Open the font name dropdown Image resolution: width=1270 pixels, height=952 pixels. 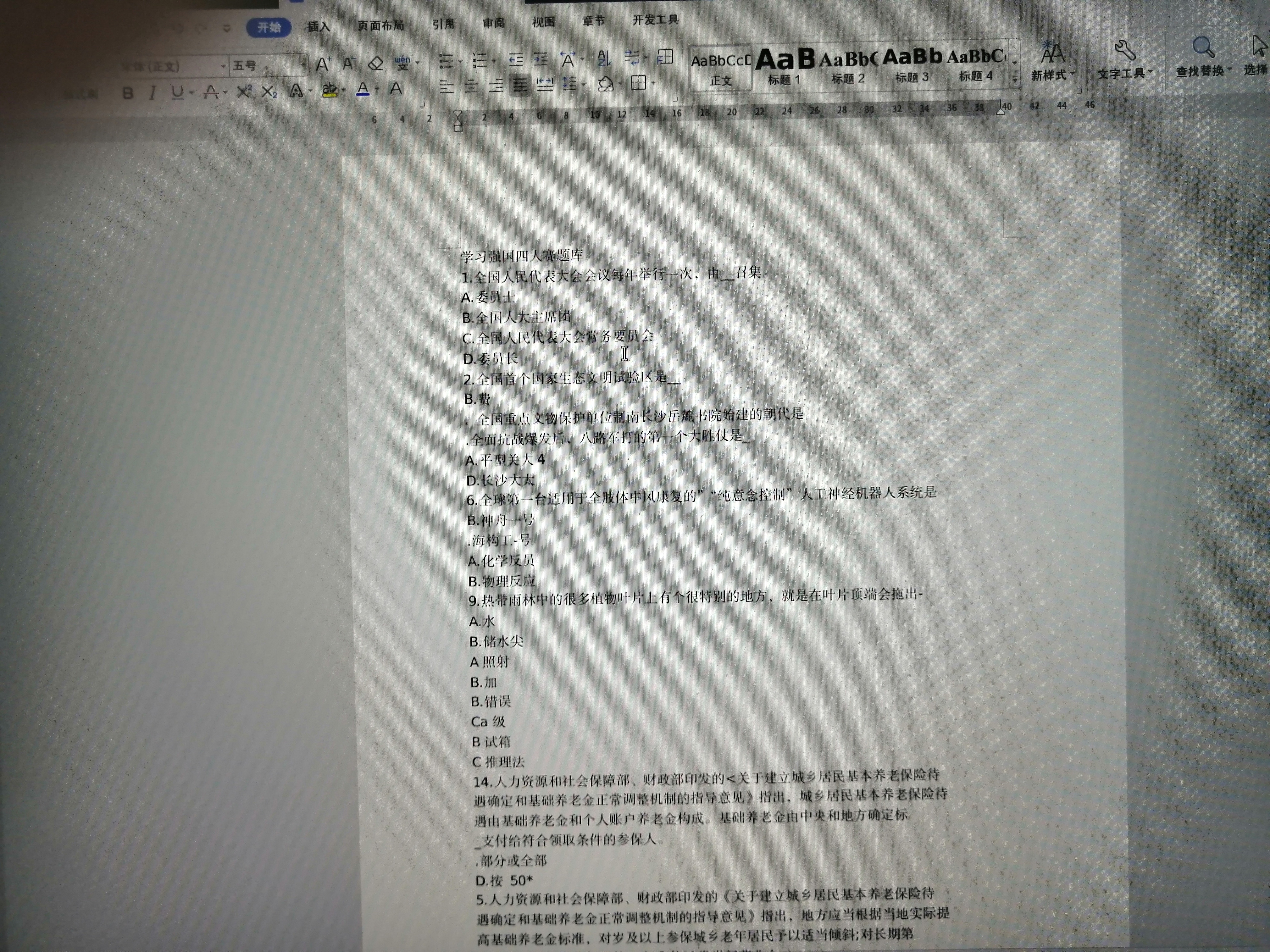pos(223,67)
